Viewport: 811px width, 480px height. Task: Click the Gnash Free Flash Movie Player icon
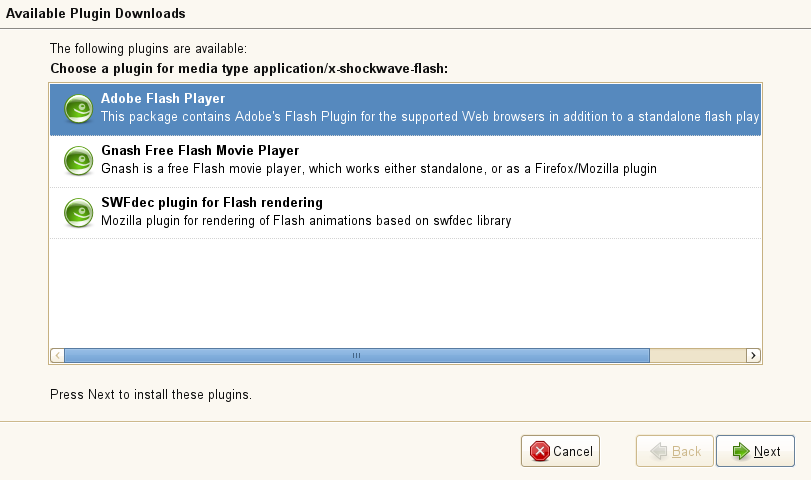pos(78,160)
